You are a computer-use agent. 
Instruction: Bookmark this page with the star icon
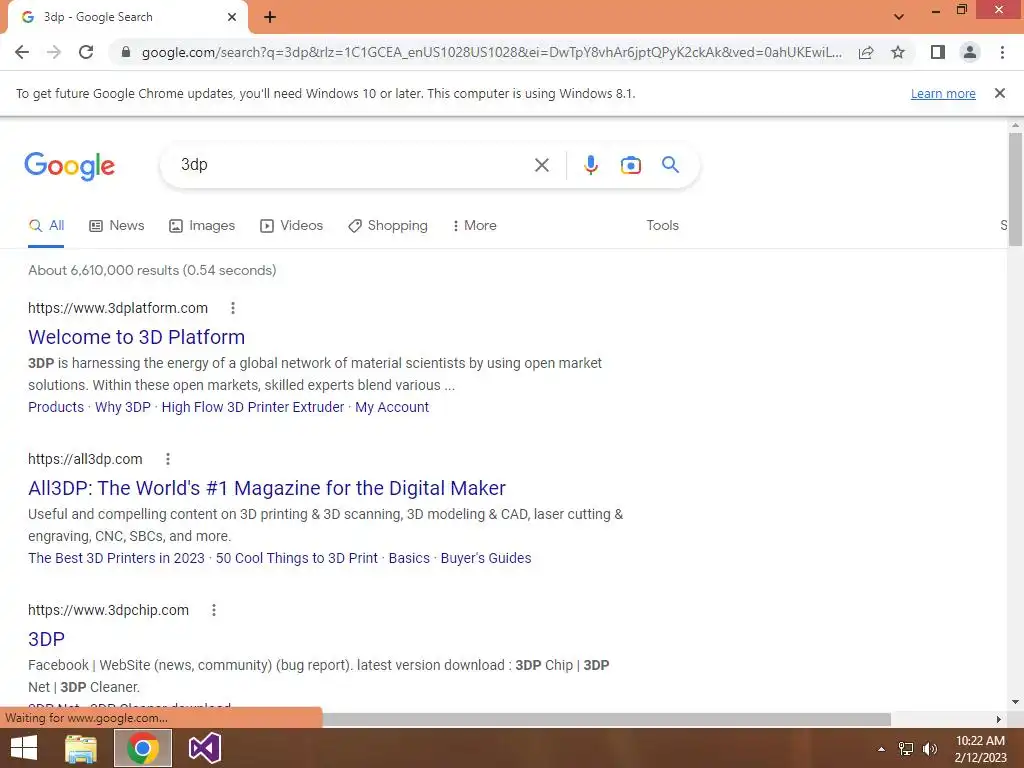pos(898,52)
